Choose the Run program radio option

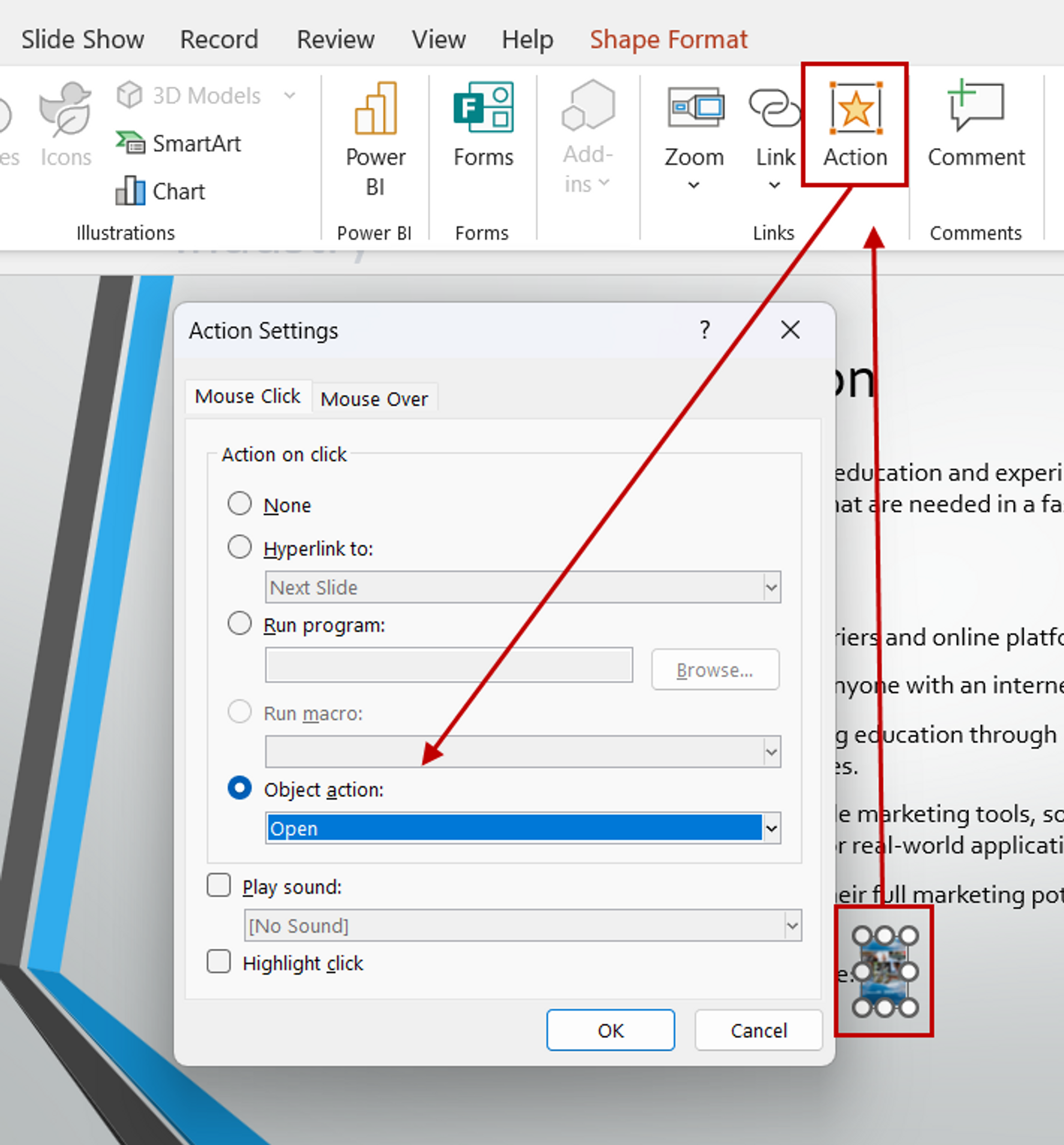[x=239, y=623]
